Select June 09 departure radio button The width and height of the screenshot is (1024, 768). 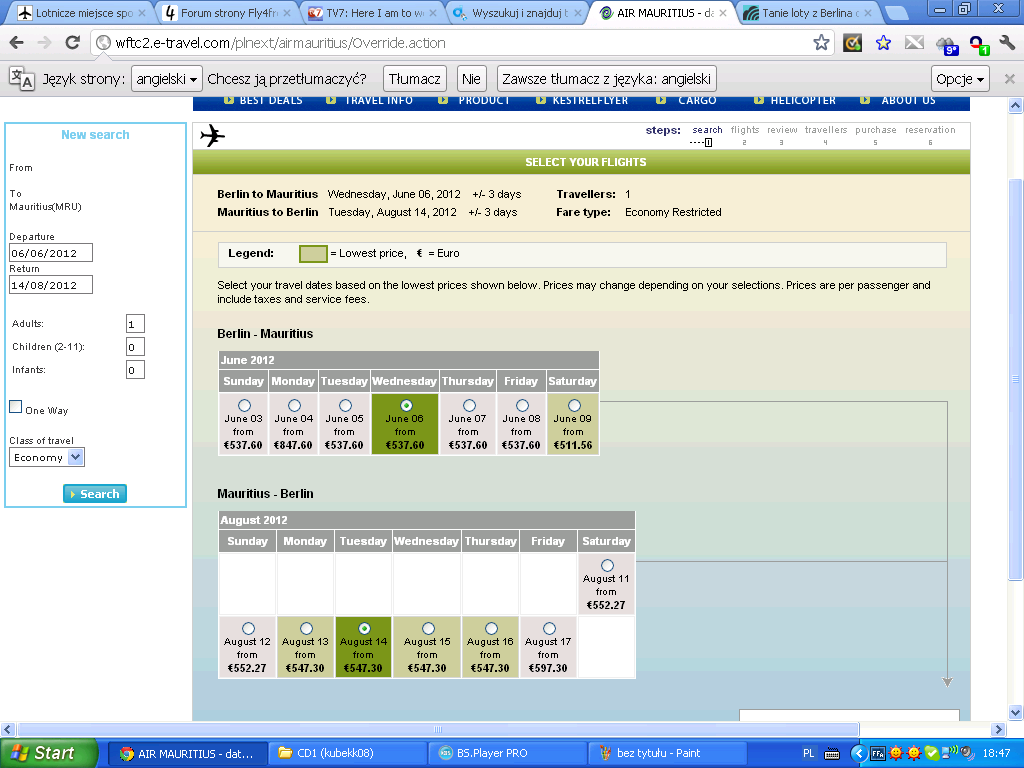(x=574, y=406)
